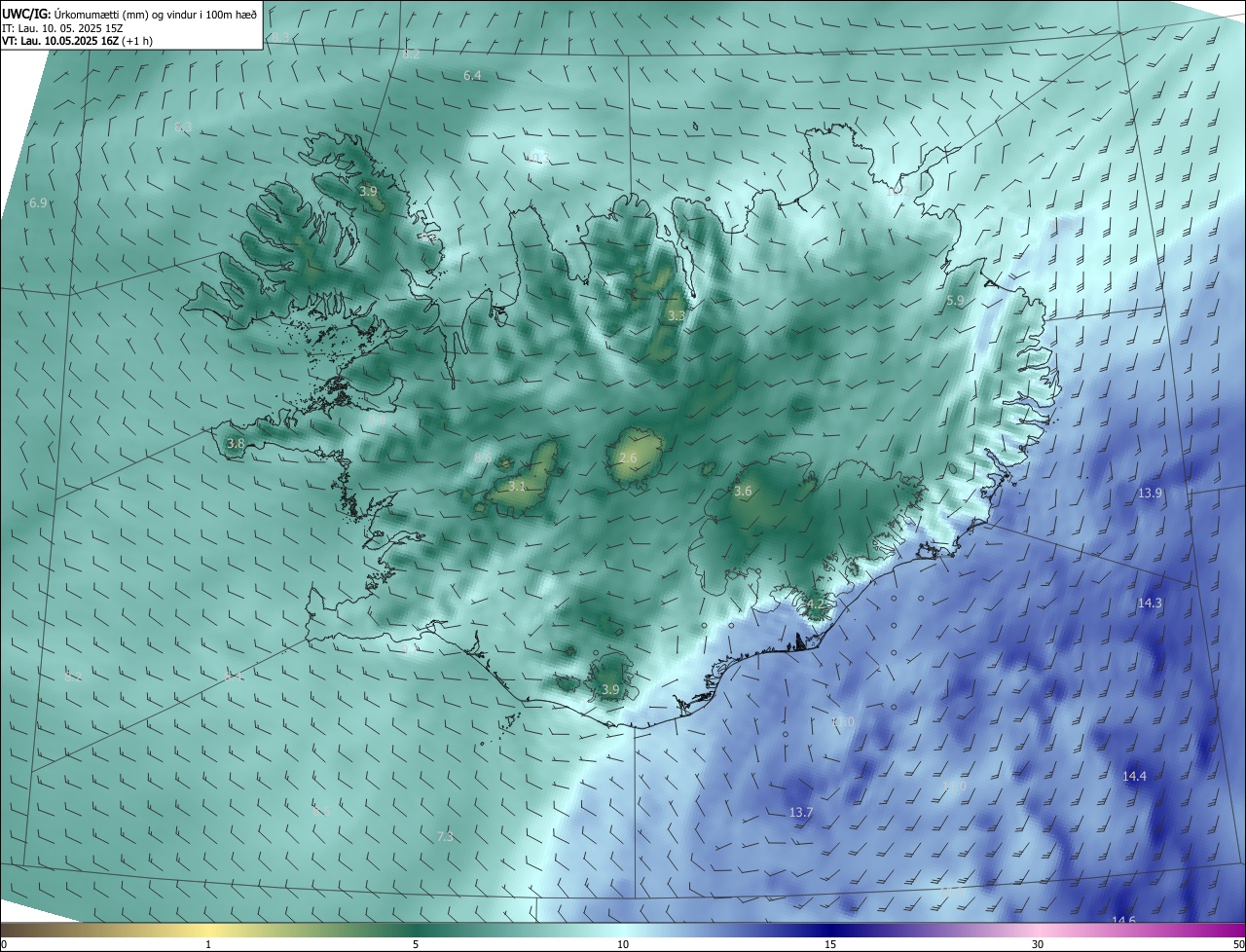
Task: Click the color scale tick label 1
Action: pyautogui.click(x=208, y=944)
